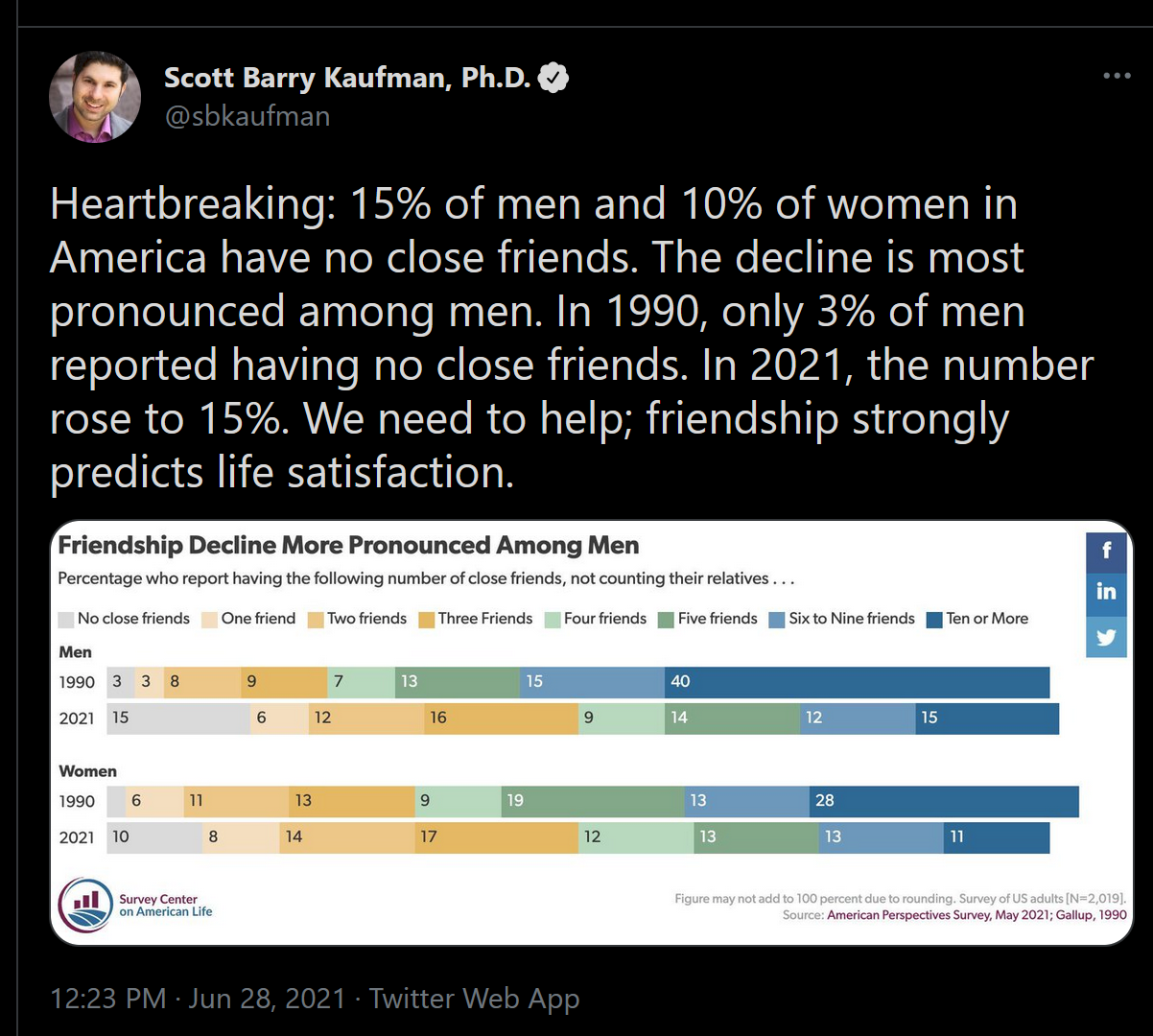Image resolution: width=1153 pixels, height=1036 pixels.
Task: Click the Twitter Web App source link
Action: 474,999
